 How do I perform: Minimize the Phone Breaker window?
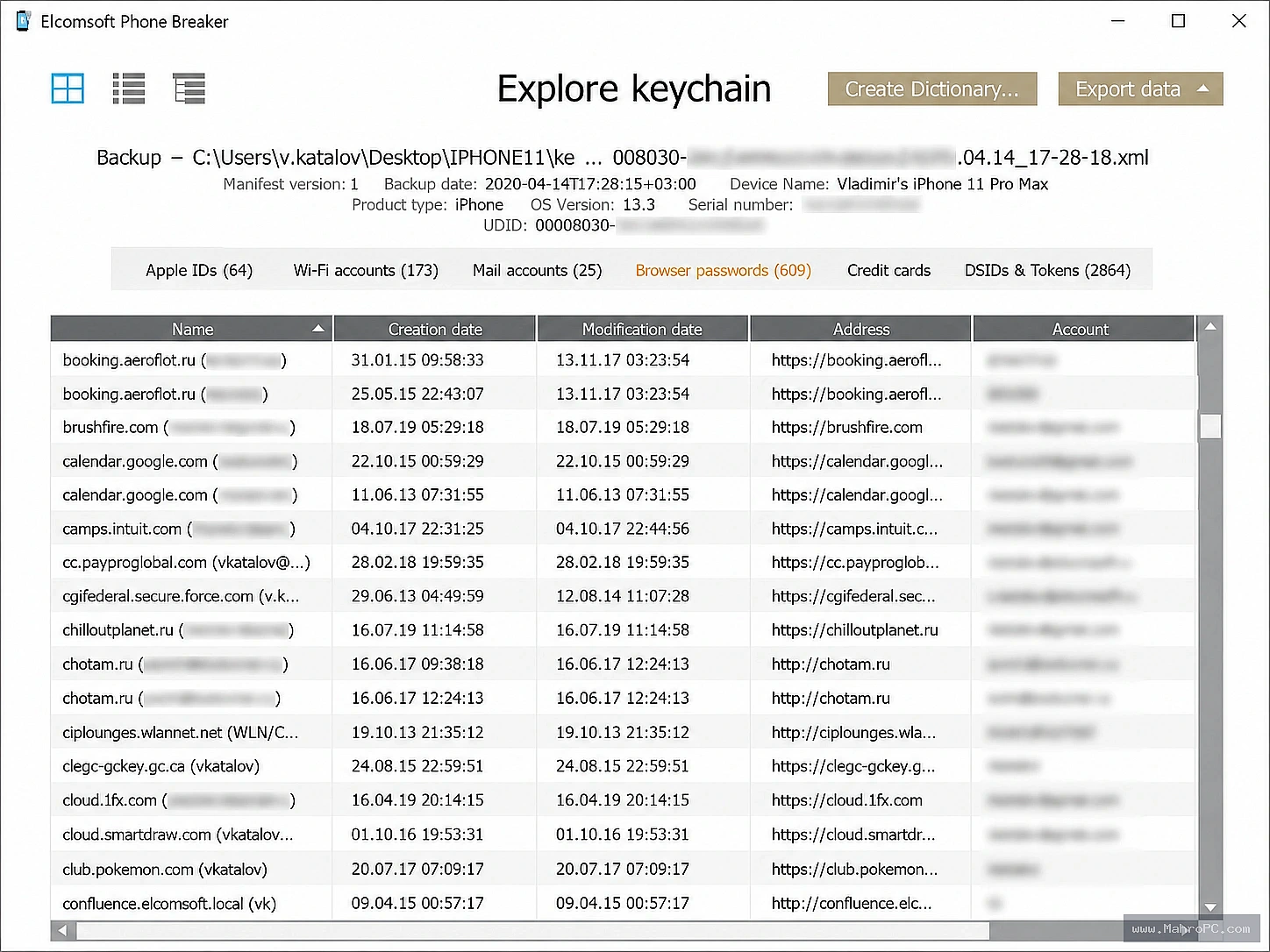coord(1117,21)
